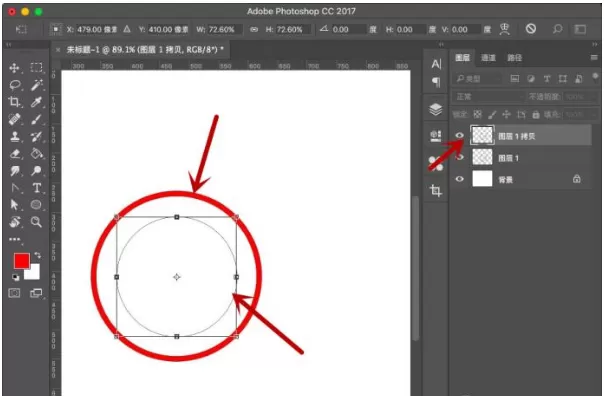The height and width of the screenshot is (396, 604).
Task: Switch to the 图层 tab
Action: pyautogui.click(x=462, y=58)
